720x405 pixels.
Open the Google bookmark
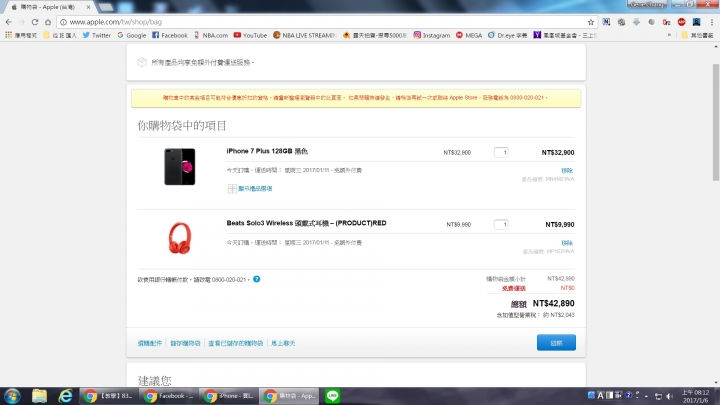click(x=132, y=35)
